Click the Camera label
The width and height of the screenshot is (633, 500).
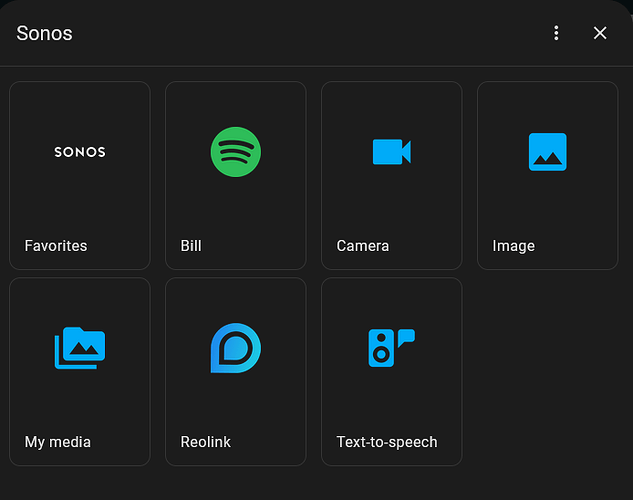point(363,246)
